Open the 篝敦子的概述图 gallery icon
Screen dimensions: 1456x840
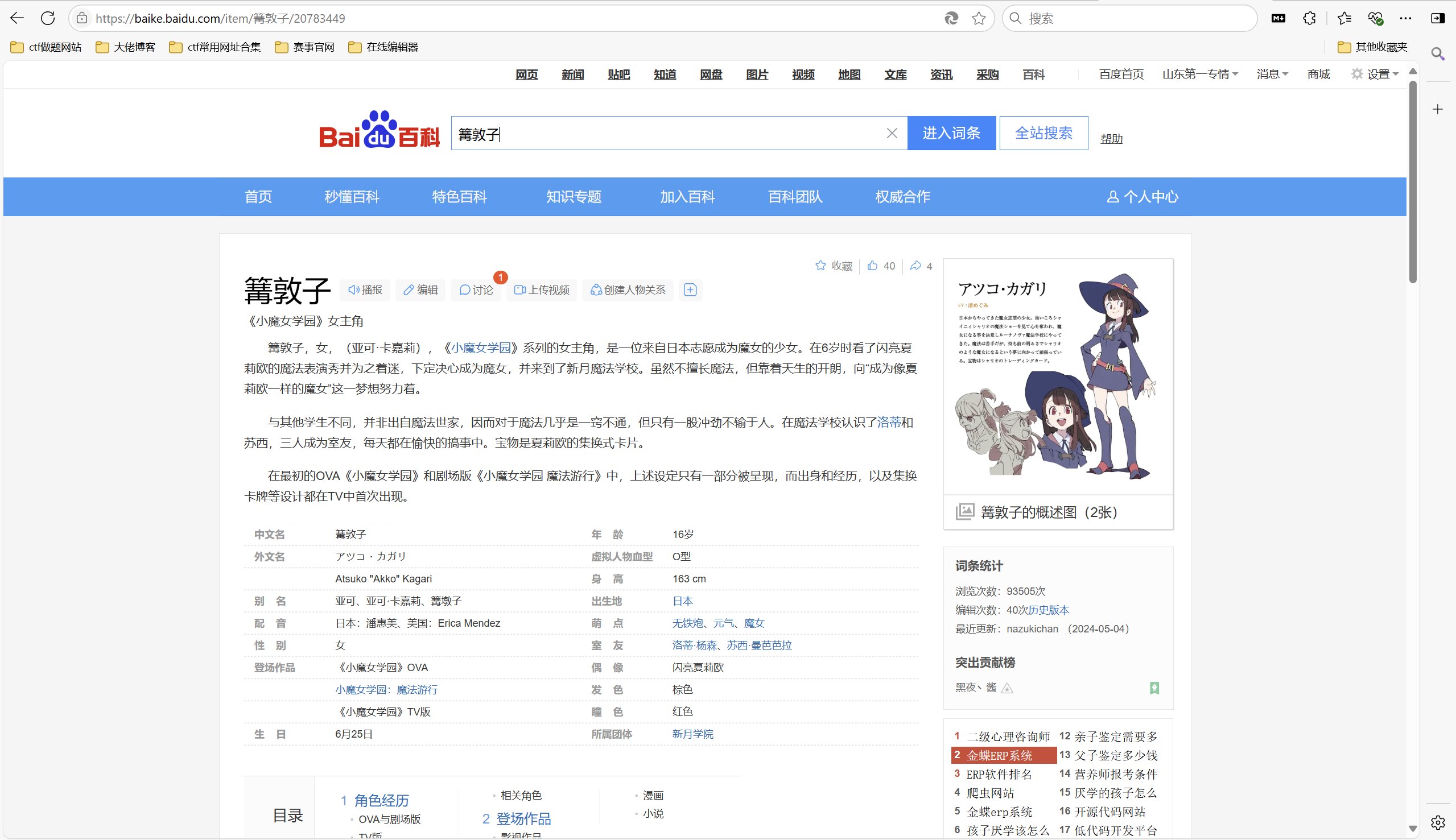(965, 512)
